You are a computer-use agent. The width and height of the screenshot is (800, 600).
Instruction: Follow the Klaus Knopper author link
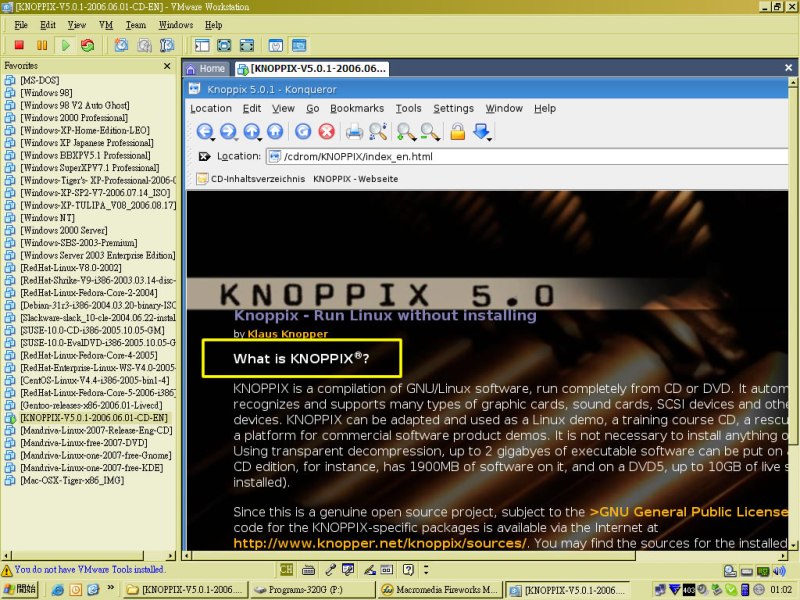click(x=288, y=334)
